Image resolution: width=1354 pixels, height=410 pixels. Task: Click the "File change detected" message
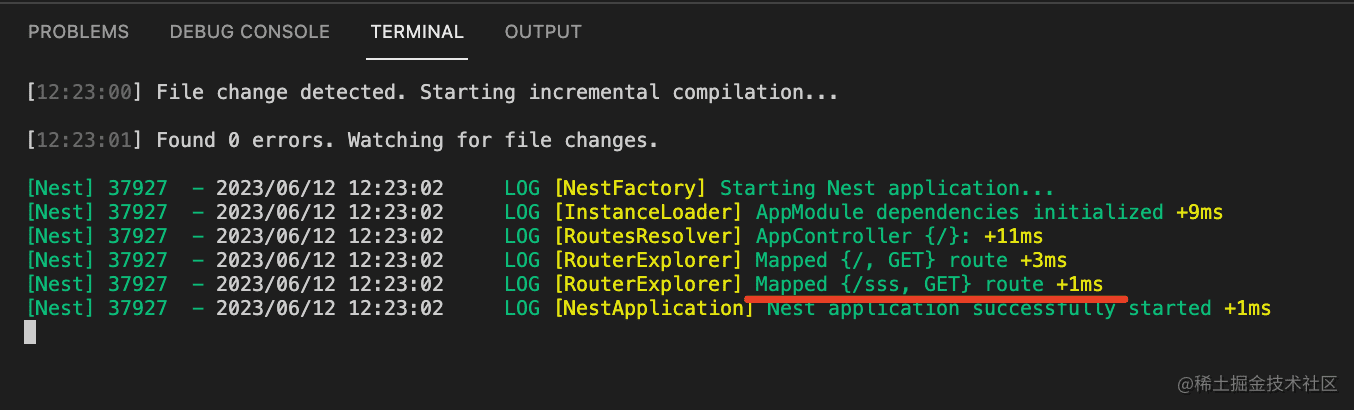[x=497, y=93]
